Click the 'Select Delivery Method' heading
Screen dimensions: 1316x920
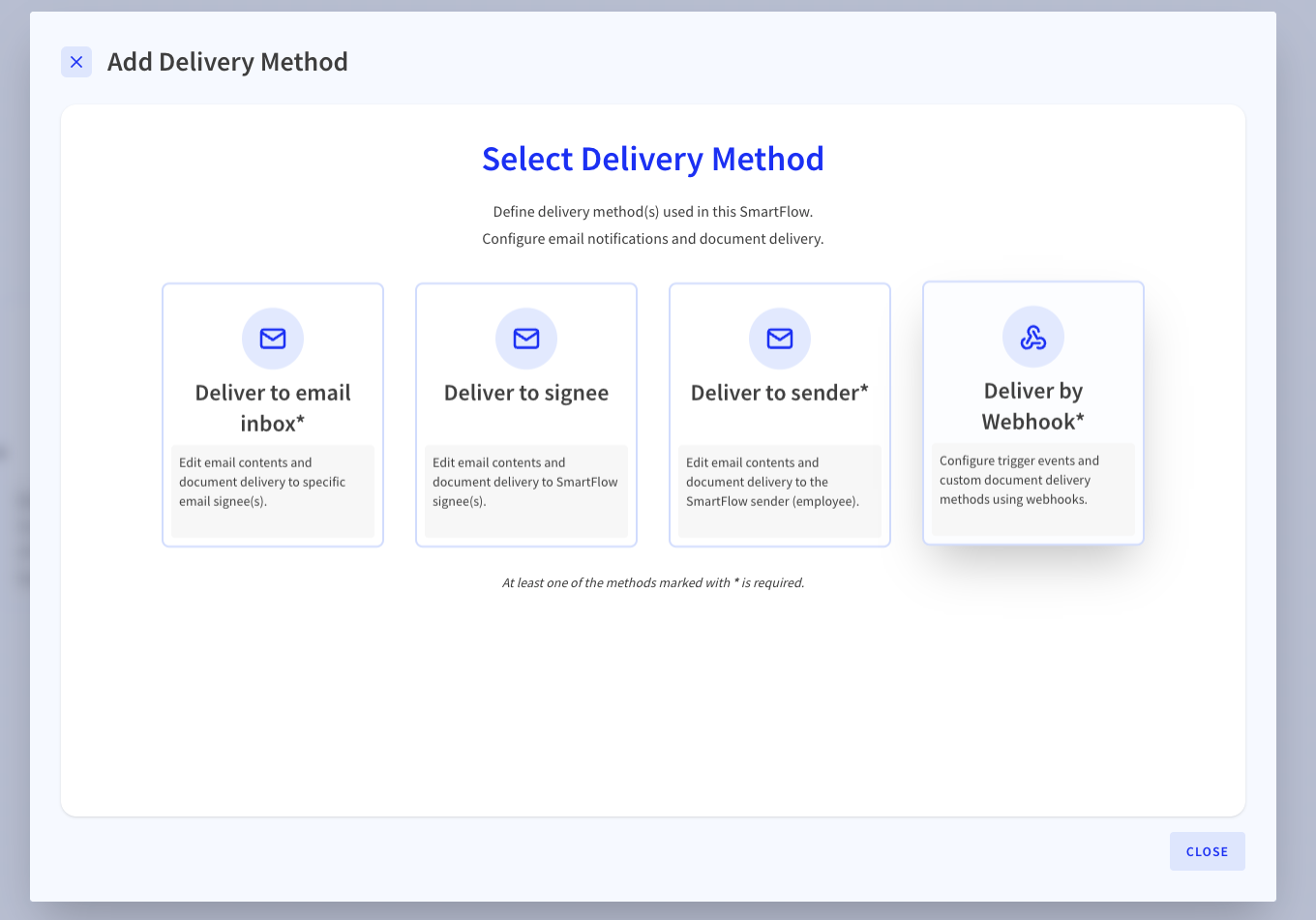(x=653, y=159)
